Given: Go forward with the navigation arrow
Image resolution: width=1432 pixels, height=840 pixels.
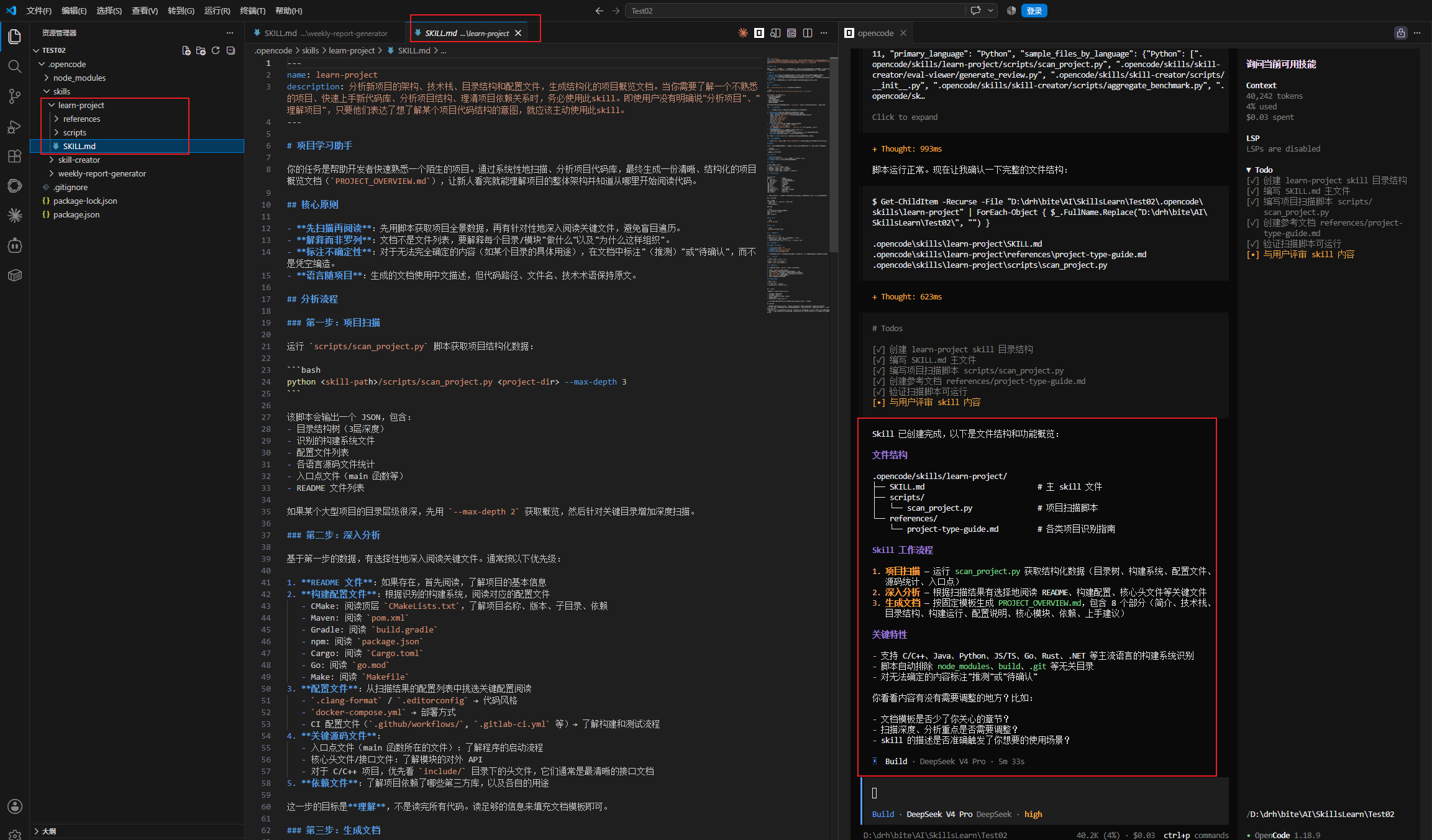Looking at the screenshot, I should coord(616,11).
